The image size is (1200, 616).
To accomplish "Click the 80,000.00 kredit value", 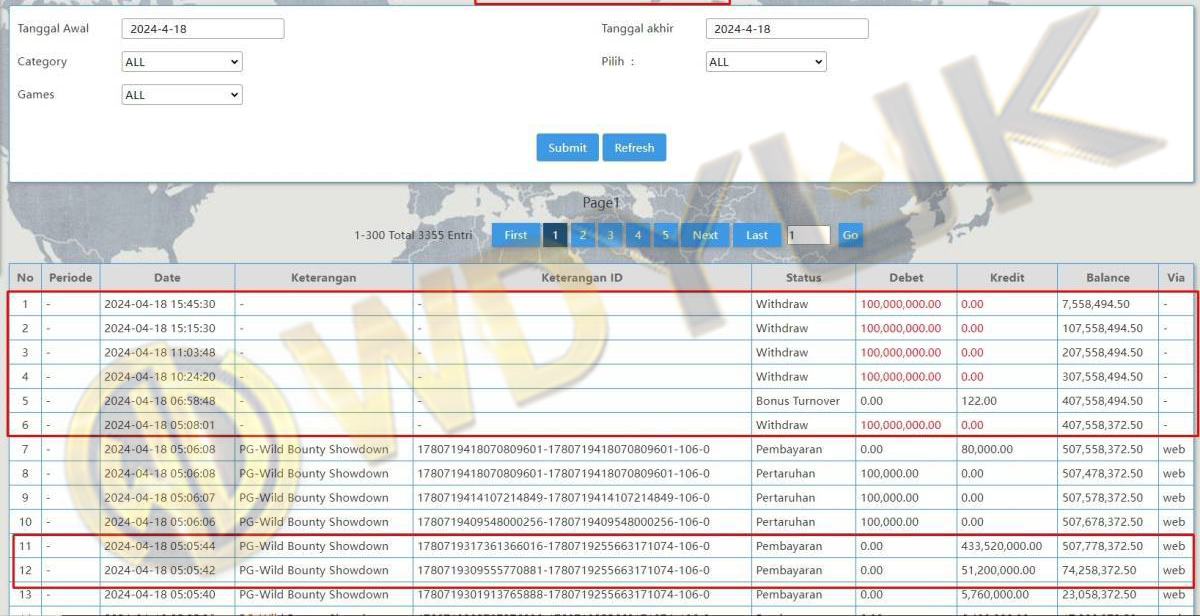I will point(986,449).
